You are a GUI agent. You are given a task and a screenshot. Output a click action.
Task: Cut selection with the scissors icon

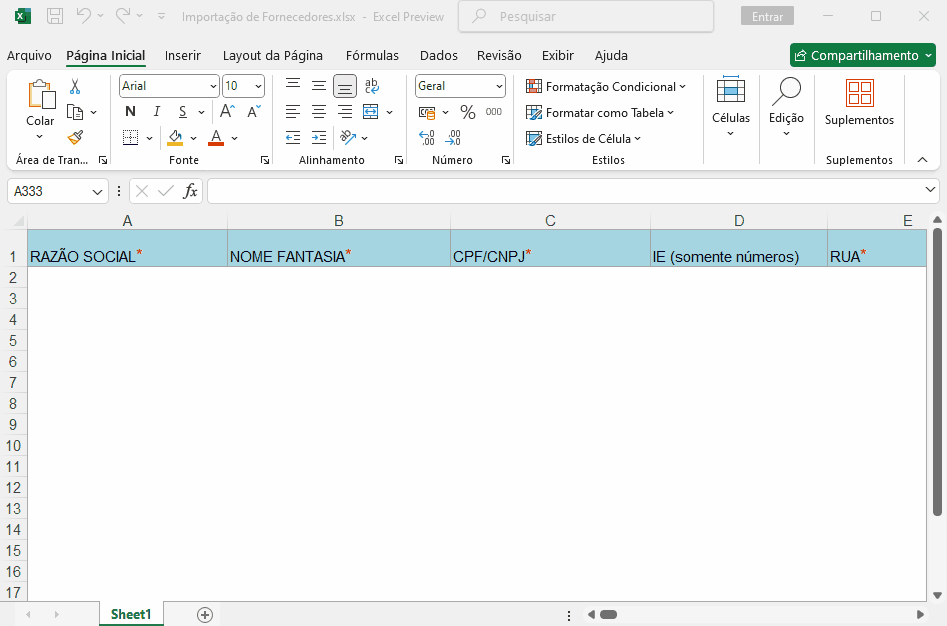tap(75, 86)
